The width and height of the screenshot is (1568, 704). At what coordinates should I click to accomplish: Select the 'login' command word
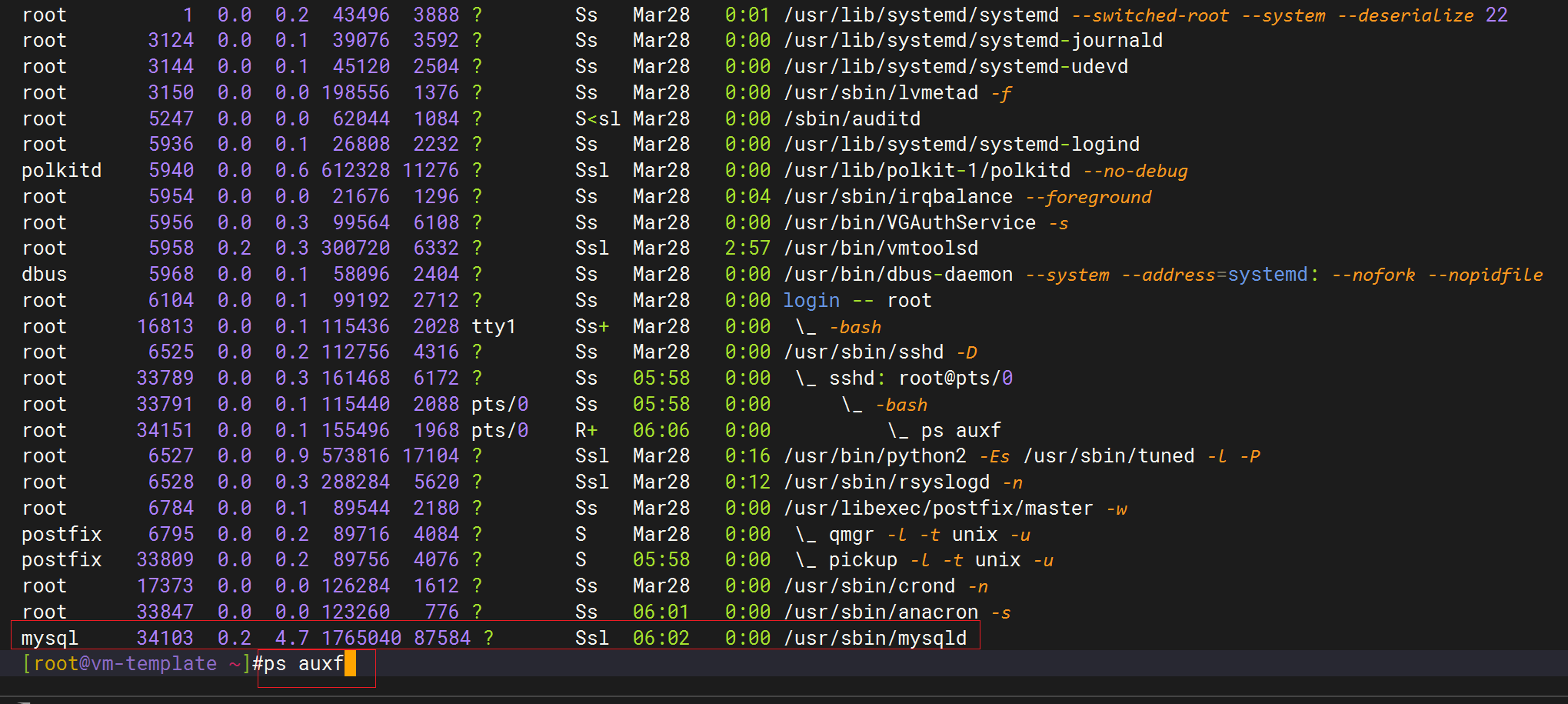click(812, 300)
